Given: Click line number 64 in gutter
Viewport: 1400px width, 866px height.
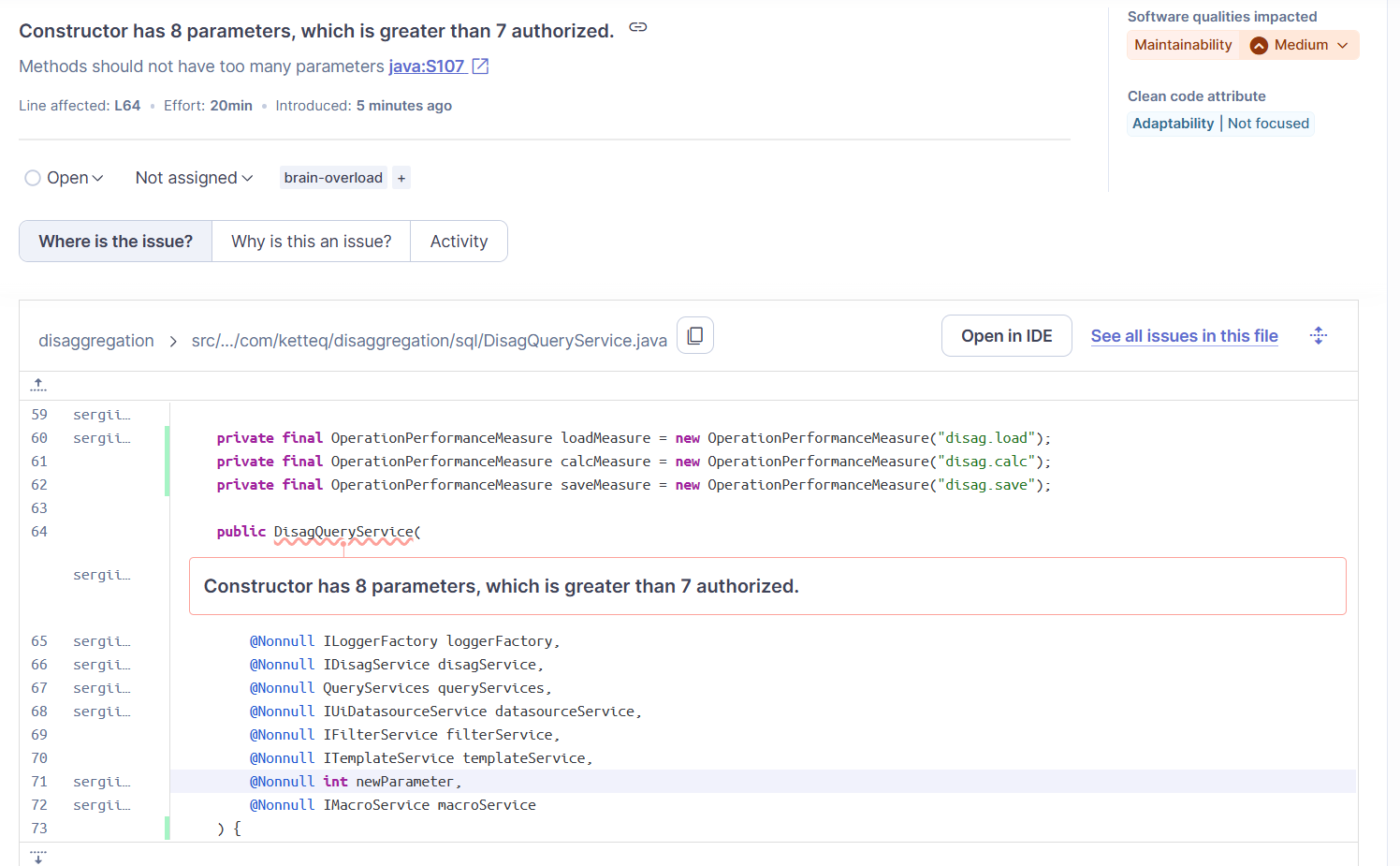Looking at the screenshot, I should (x=39, y=532).
